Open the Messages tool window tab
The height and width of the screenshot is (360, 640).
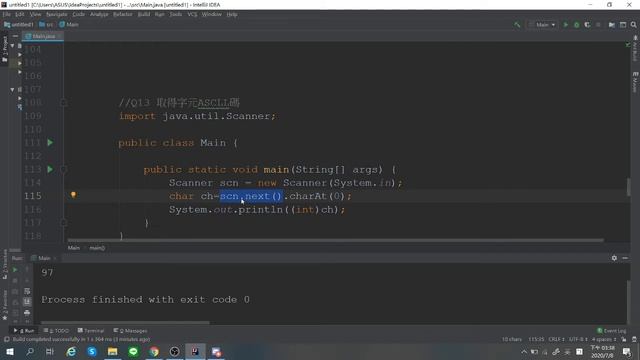130,331
